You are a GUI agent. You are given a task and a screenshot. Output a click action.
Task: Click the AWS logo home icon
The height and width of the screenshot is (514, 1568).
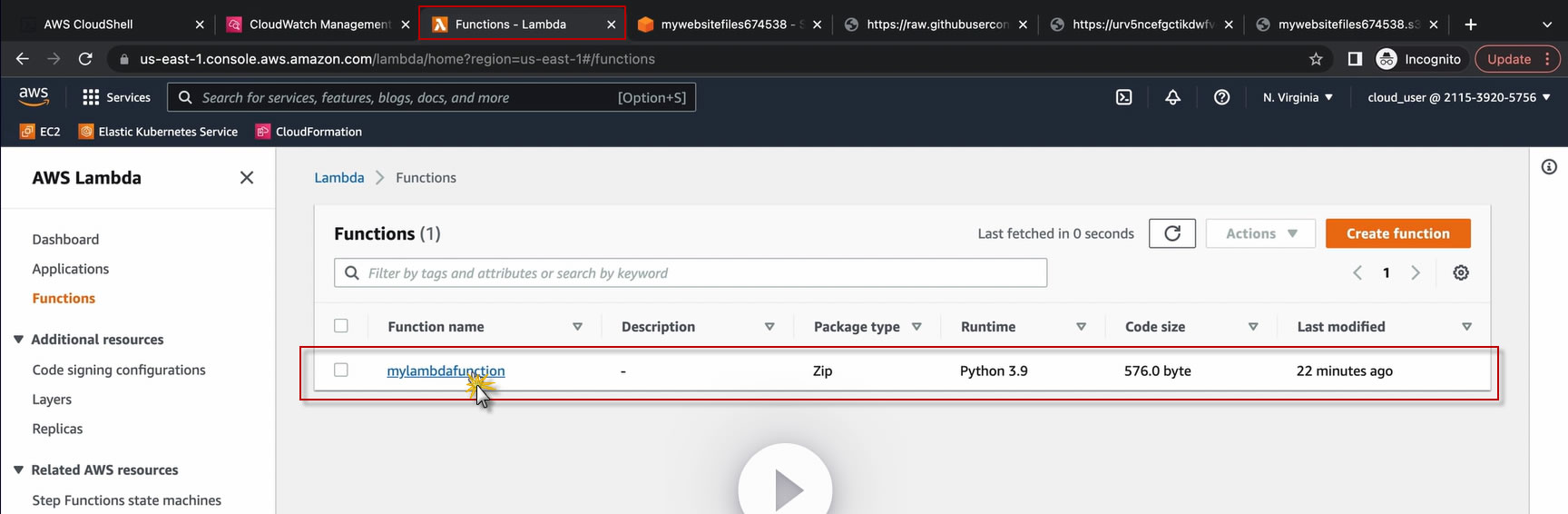[x=34, y=96]
